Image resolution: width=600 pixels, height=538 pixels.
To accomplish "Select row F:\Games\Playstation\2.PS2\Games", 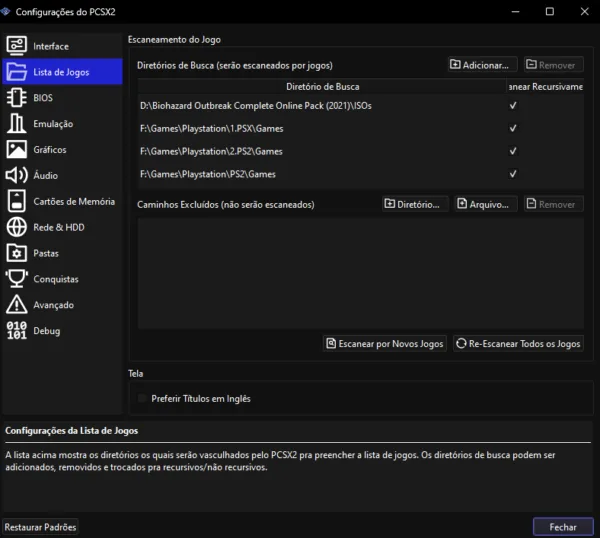I will point(360,152).
